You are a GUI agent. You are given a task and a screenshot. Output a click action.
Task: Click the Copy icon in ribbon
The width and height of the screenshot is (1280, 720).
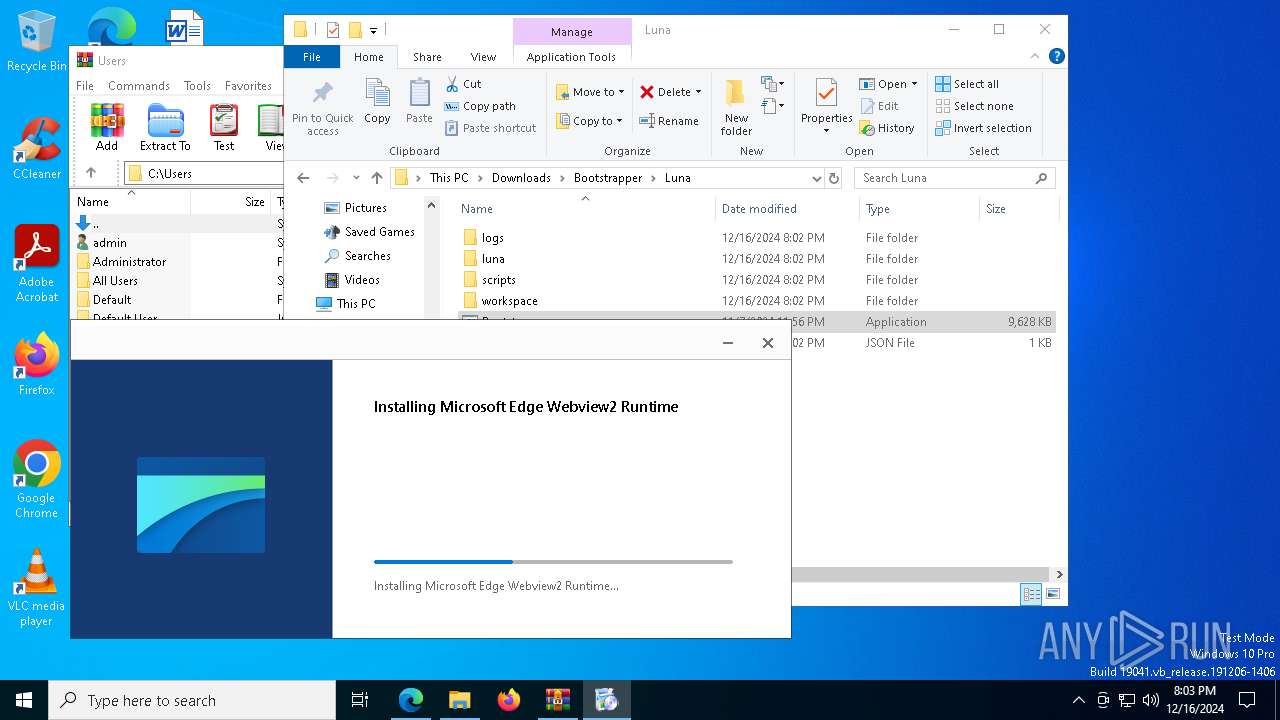[x=377, y=102]
